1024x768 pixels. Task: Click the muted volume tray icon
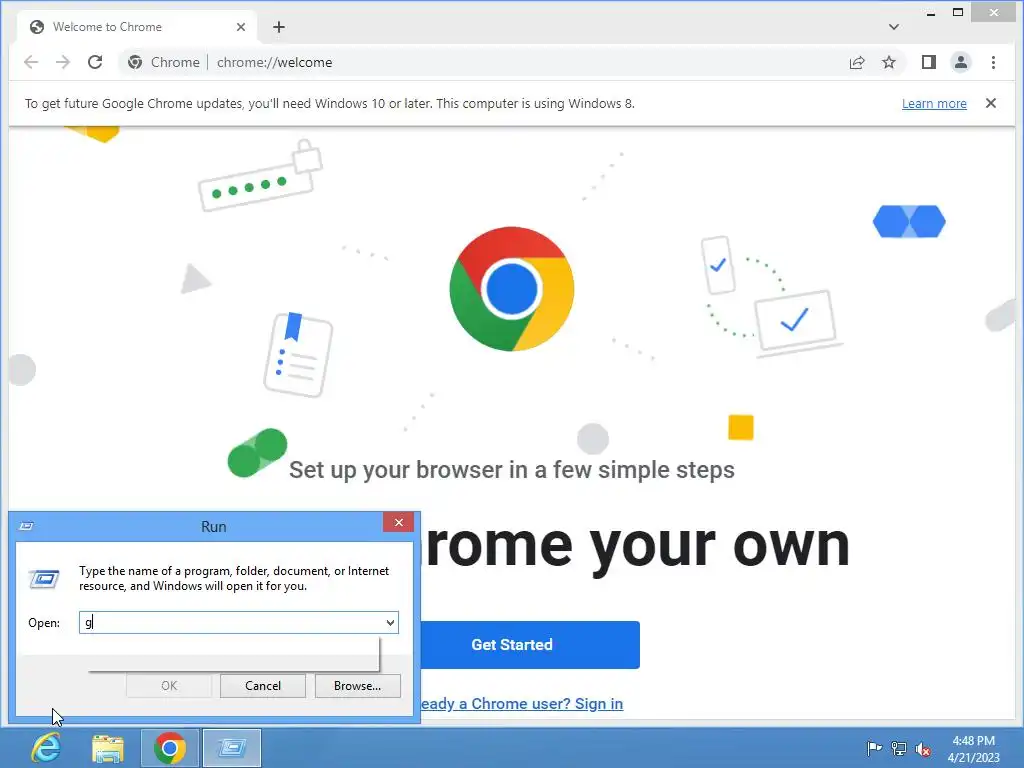923,749
